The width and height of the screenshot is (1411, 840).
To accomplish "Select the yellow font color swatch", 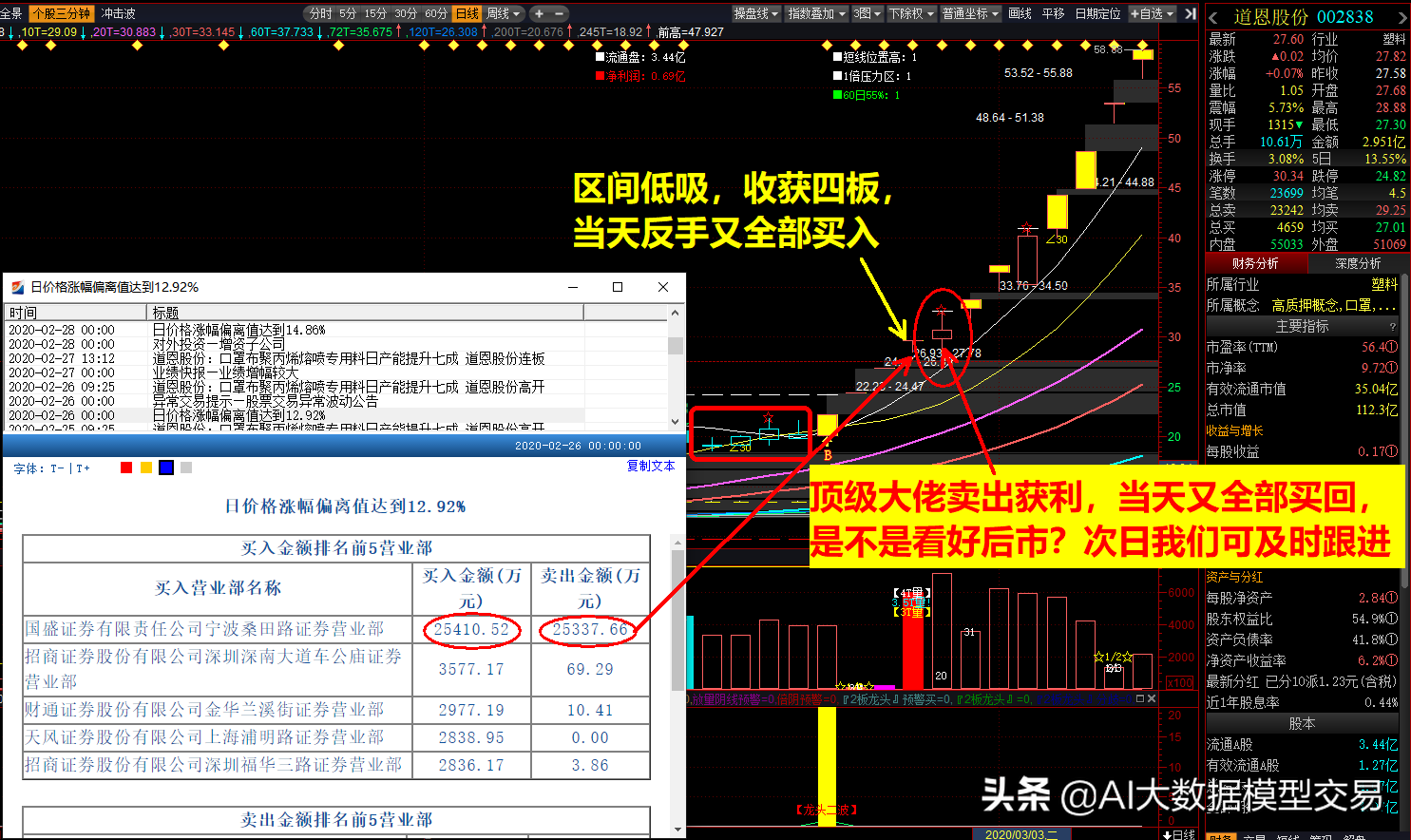I will click(145, 468).
